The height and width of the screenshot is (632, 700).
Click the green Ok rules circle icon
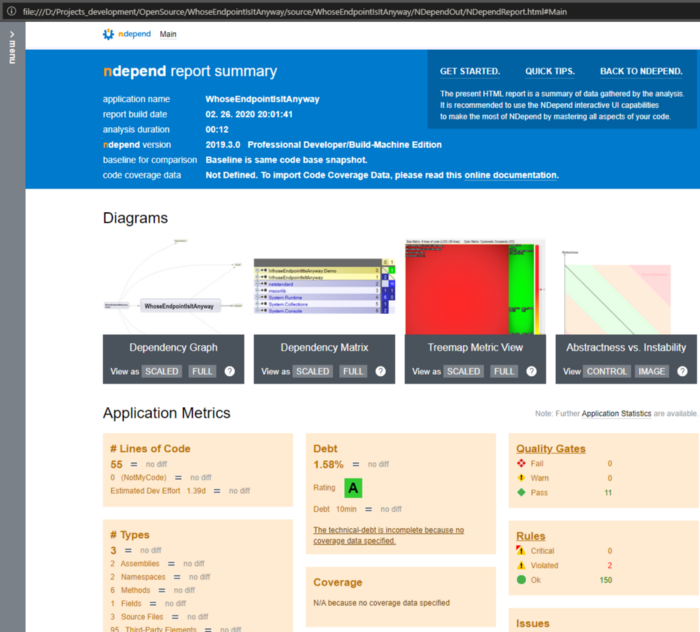point(521,580)
